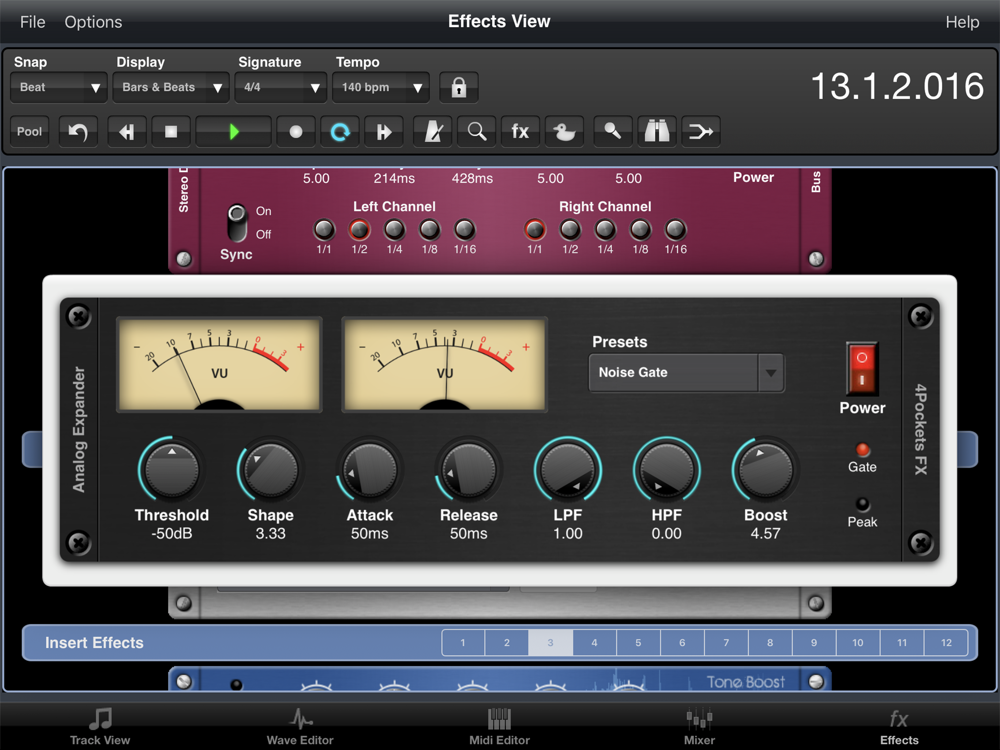Click the Attack knob
Image resolution: width=1000 pixels, height=750 pixels.
click(x=369, y=470)
